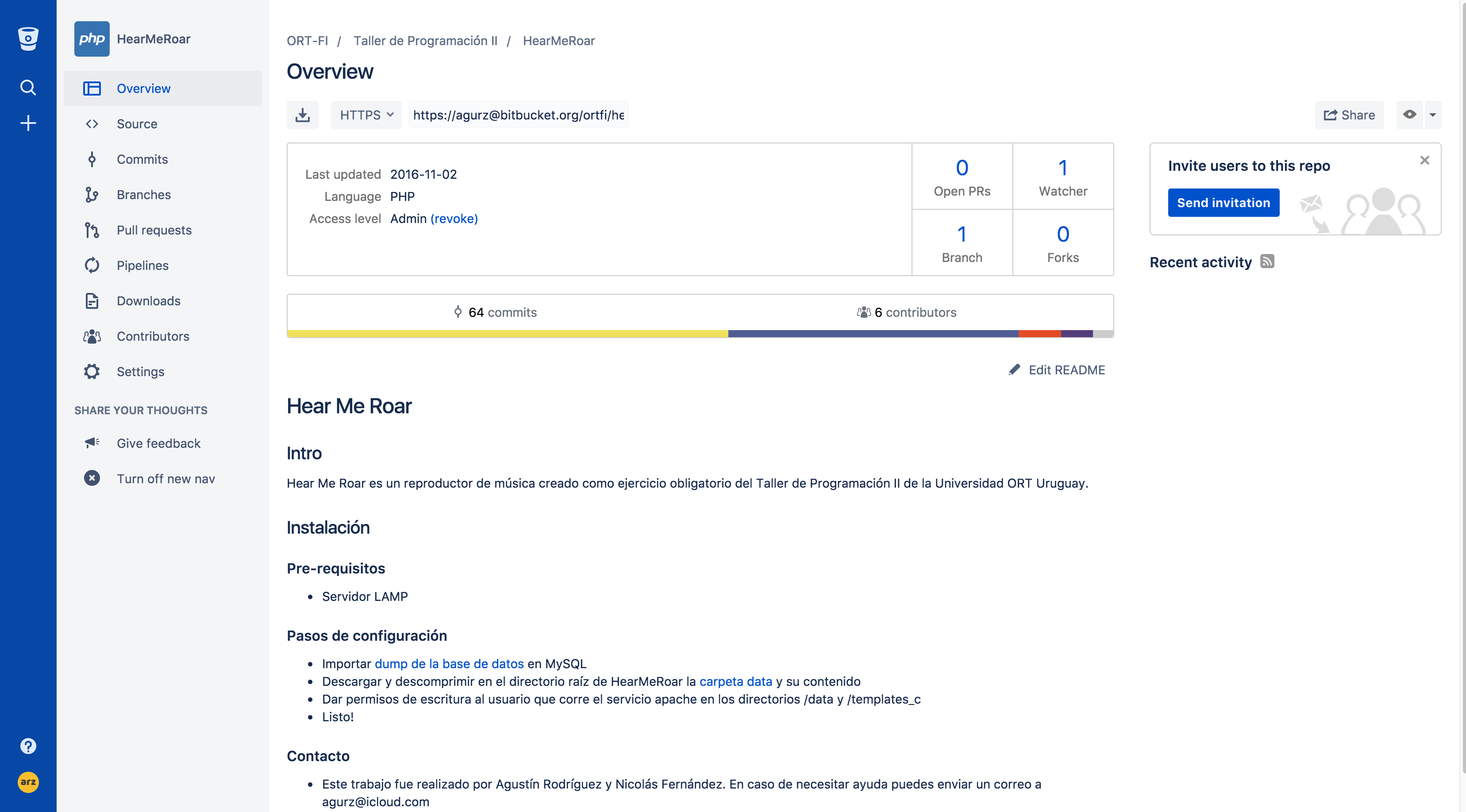The height and width of the screenshot is (812, 1466).
Task: Open the Commits sidebar item
Action: point(142,159)
